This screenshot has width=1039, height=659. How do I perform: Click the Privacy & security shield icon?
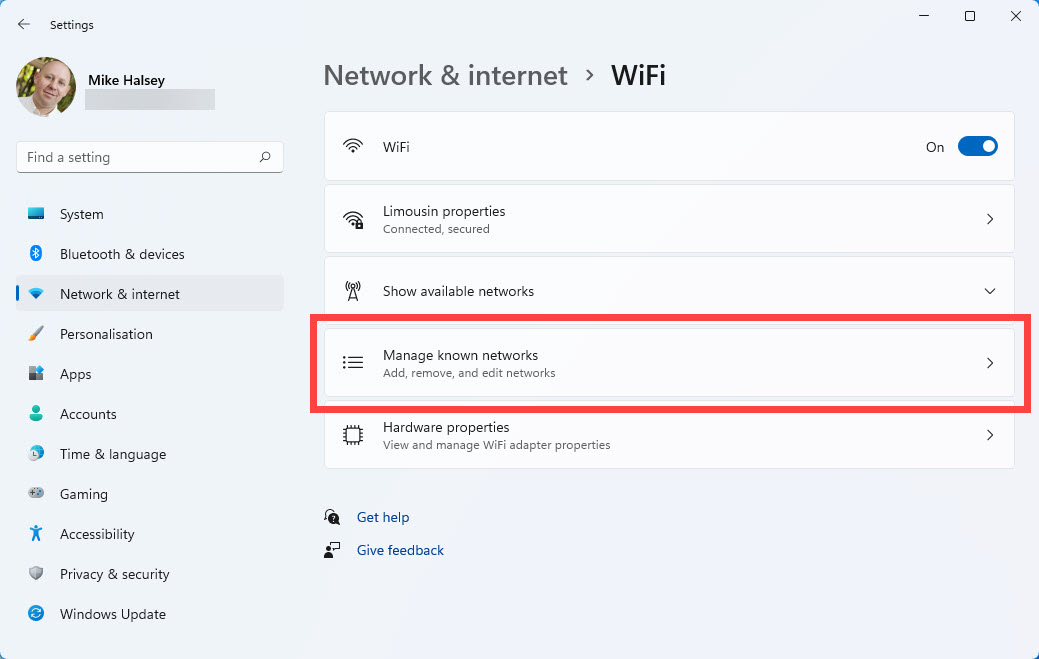tap(36, 574)
